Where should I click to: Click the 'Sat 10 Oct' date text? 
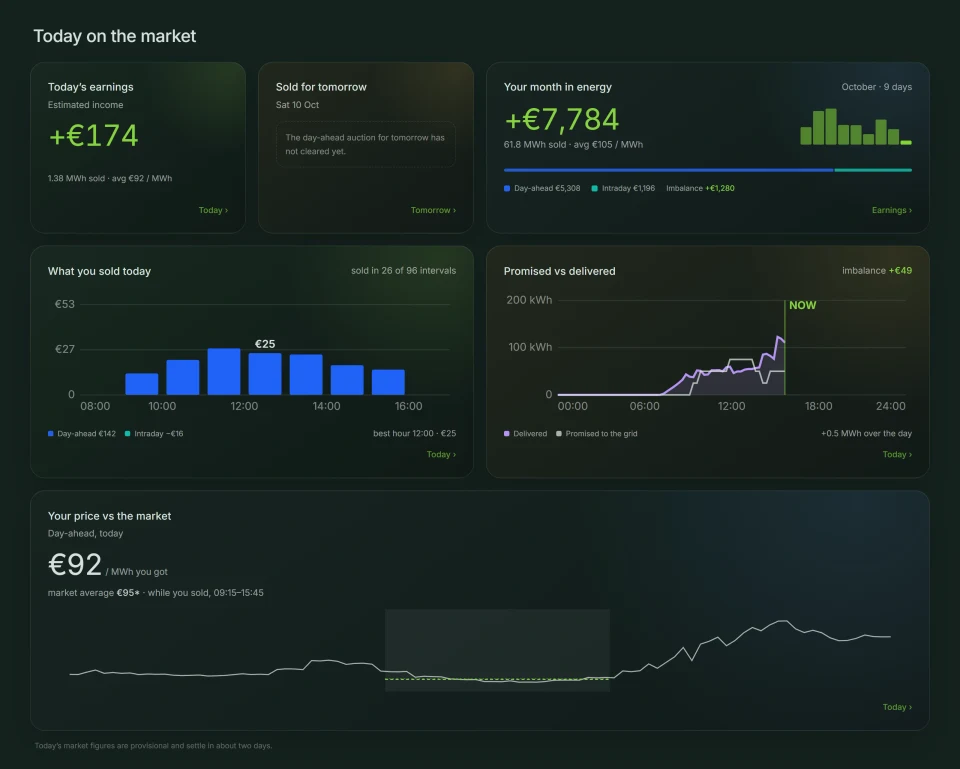(x=297, y=105)
